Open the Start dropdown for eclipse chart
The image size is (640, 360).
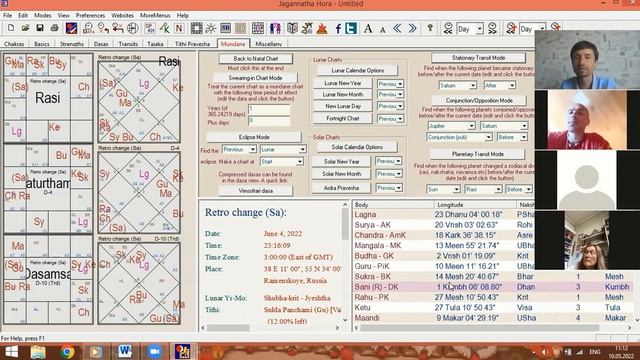click(x=282, y=162)
